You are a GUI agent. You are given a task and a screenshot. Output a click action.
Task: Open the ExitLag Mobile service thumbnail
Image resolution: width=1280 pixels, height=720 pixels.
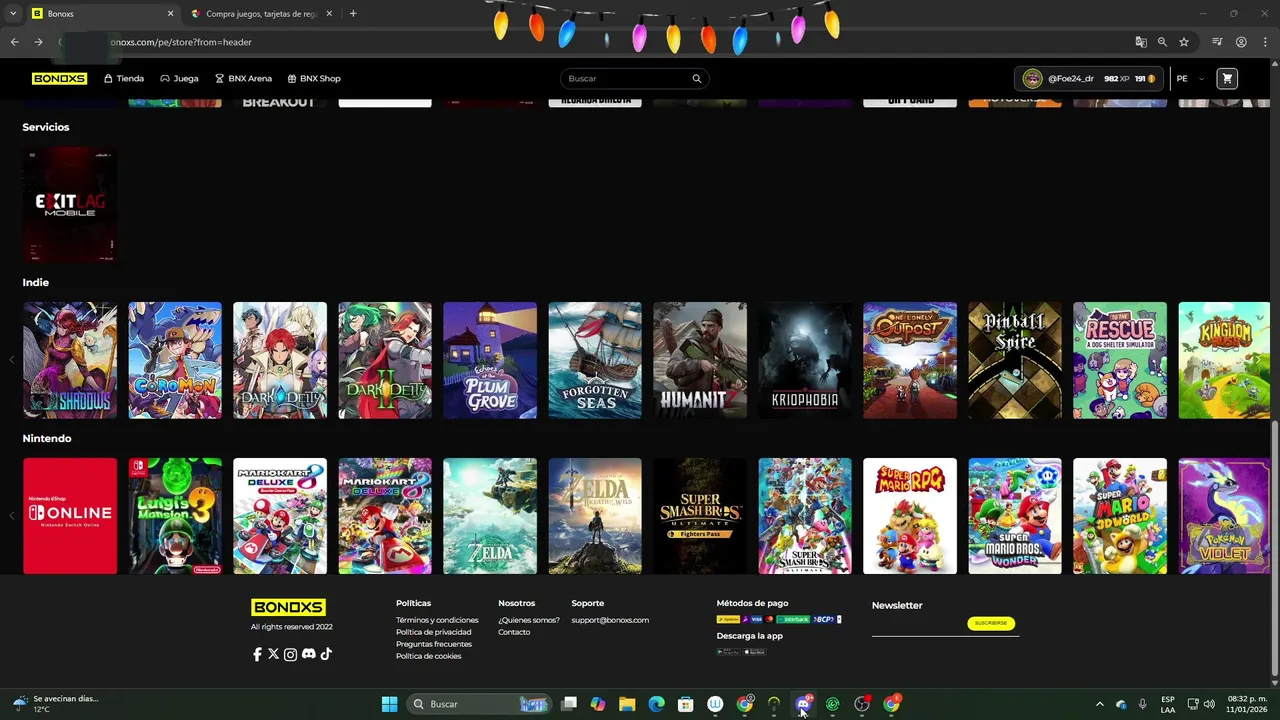click(x=70, y=204)
